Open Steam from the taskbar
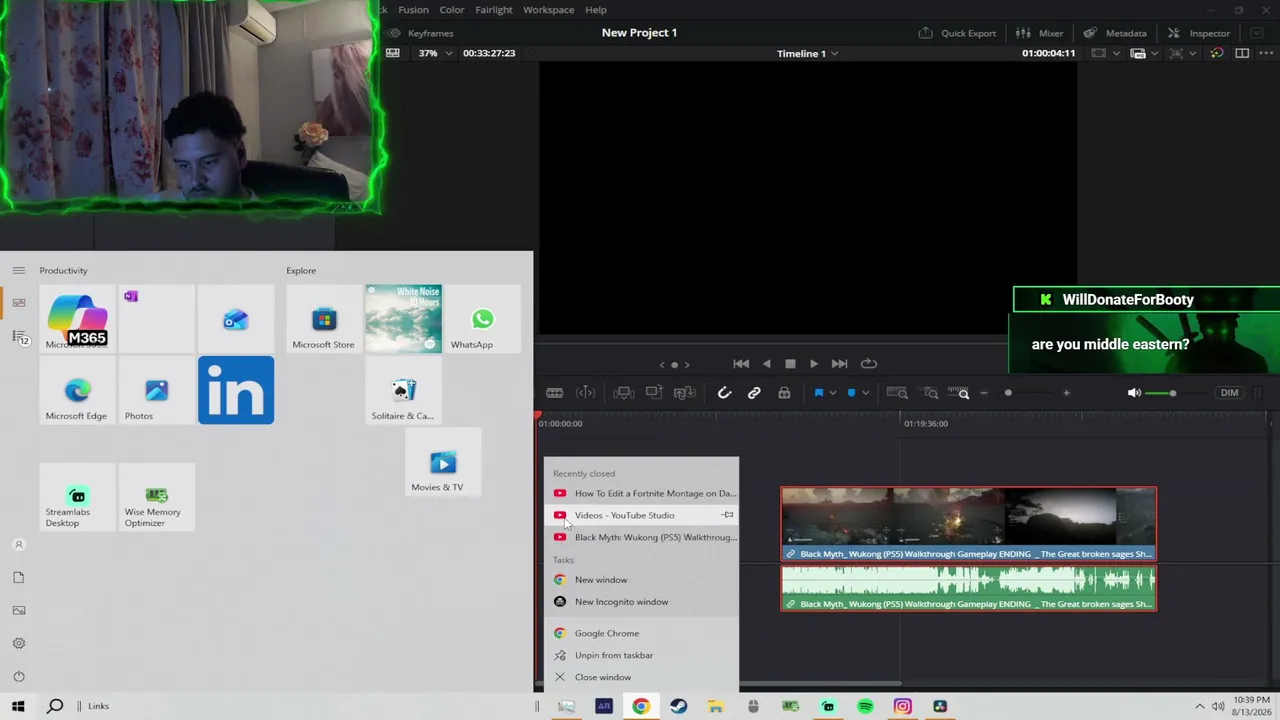The width and height of the screenshot is (1280, 720). click(678, 706)
